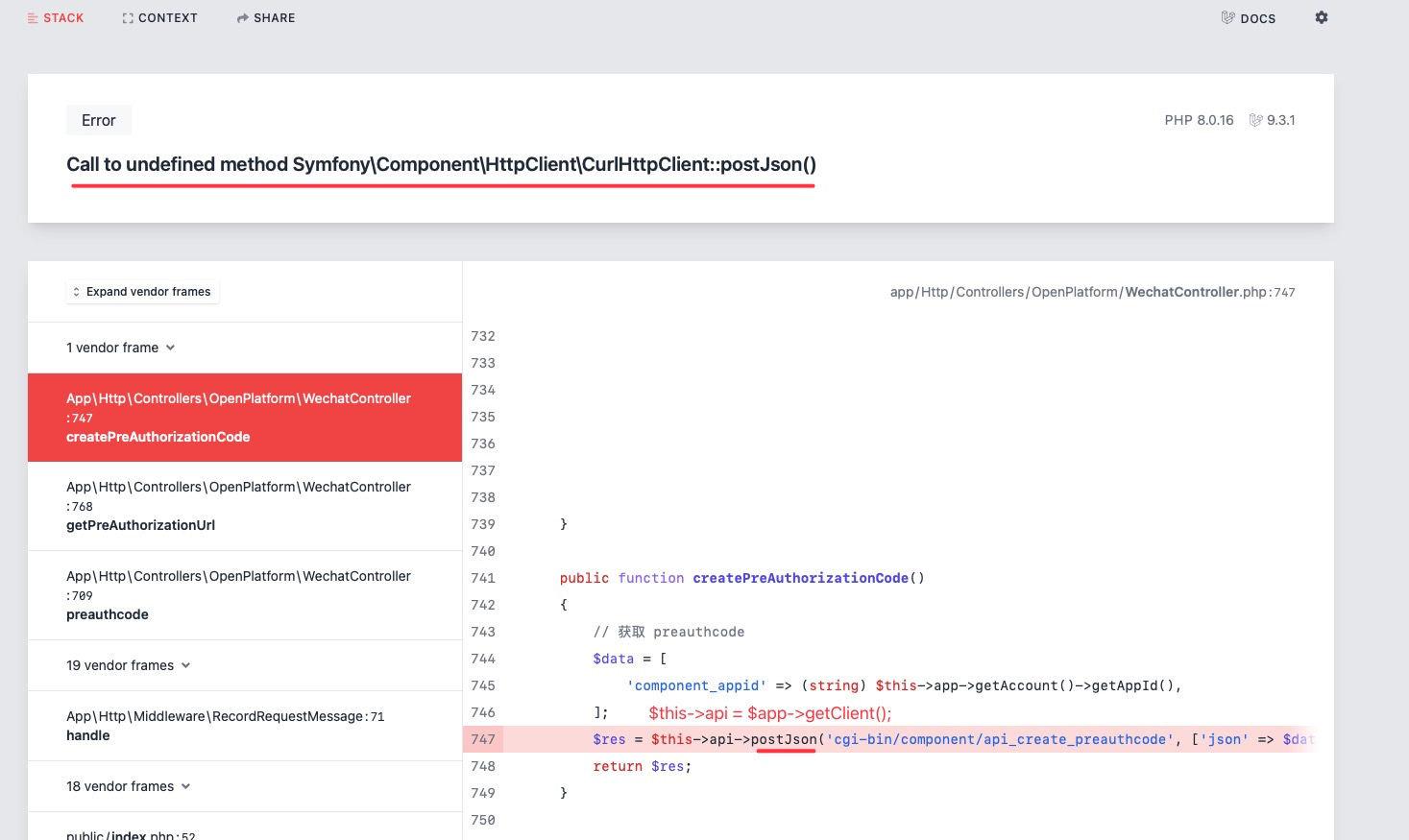Click the Expand vendor frames button
This screenshot has width=1409, height=840.
point(142,292)
